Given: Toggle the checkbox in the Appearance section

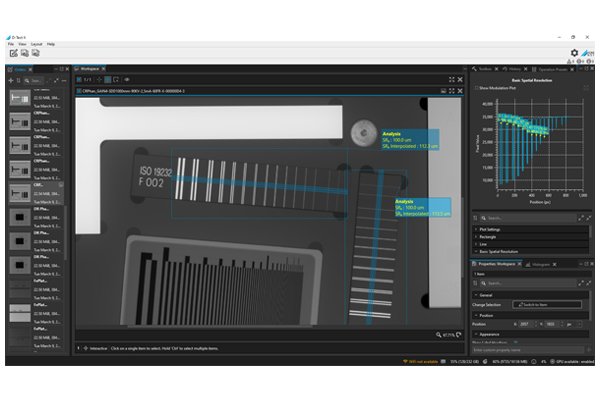Looking at the screenshot, I should click(515, 342).
